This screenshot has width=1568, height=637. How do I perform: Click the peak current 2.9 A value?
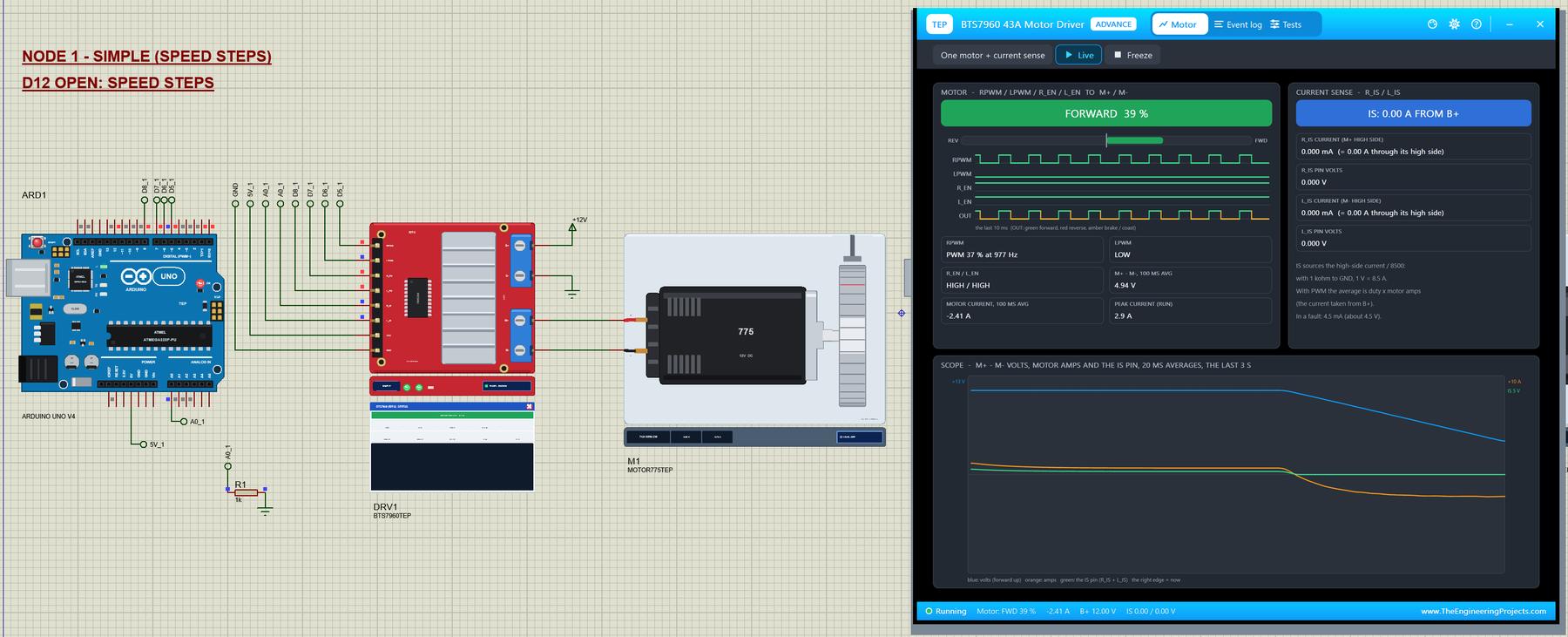coord(1190,310)
